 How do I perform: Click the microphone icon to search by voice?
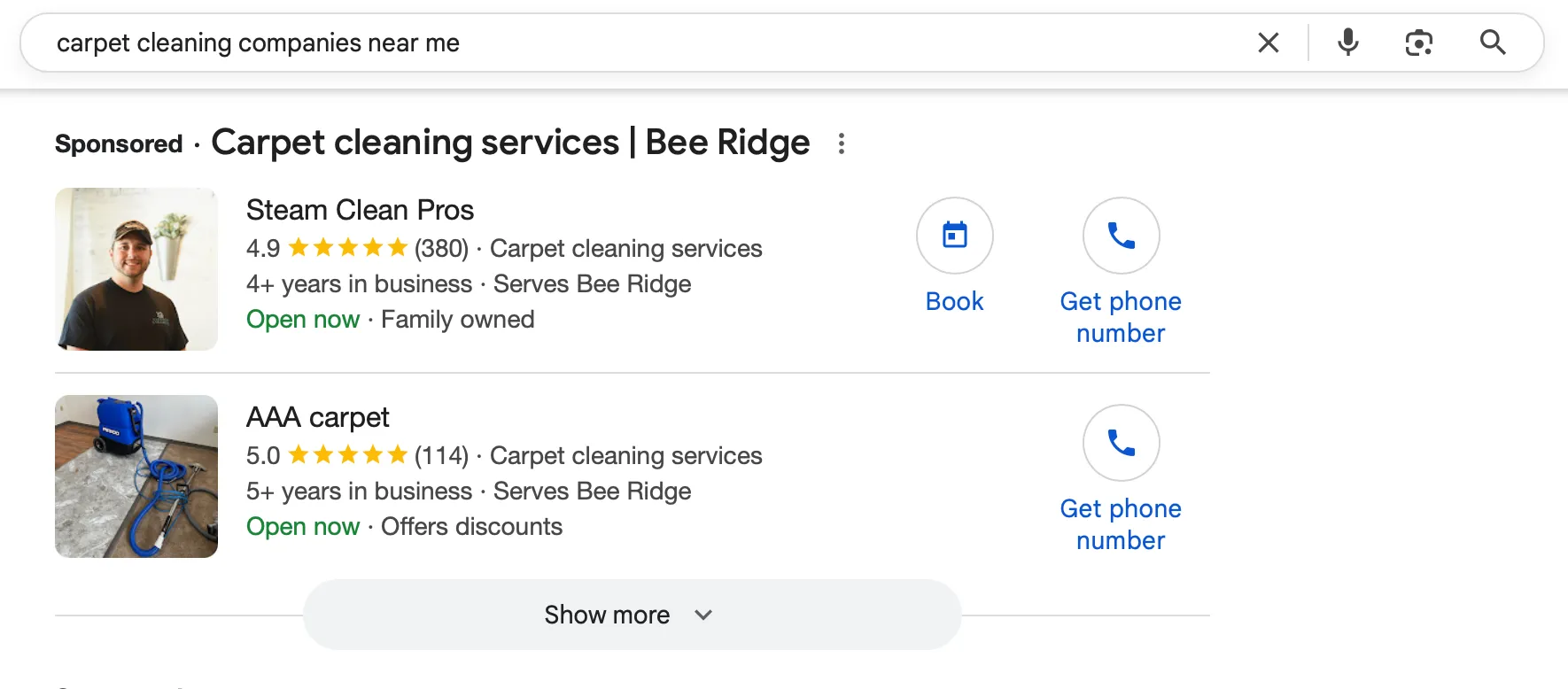tap(1347, 42)
